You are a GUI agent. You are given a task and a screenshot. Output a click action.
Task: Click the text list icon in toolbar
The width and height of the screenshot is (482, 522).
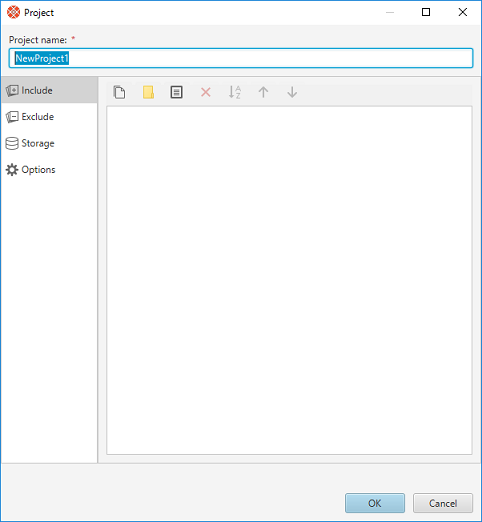pos(177,92)
